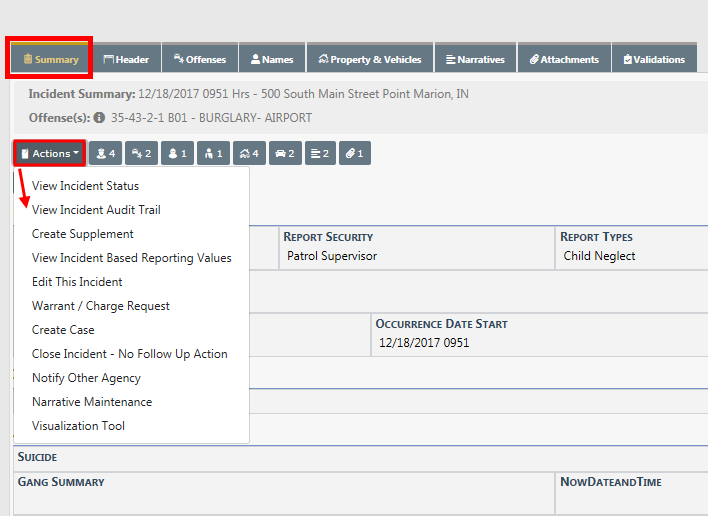
Task: Click Edit This Incident menu entry
Action: [x=77, y=282]
